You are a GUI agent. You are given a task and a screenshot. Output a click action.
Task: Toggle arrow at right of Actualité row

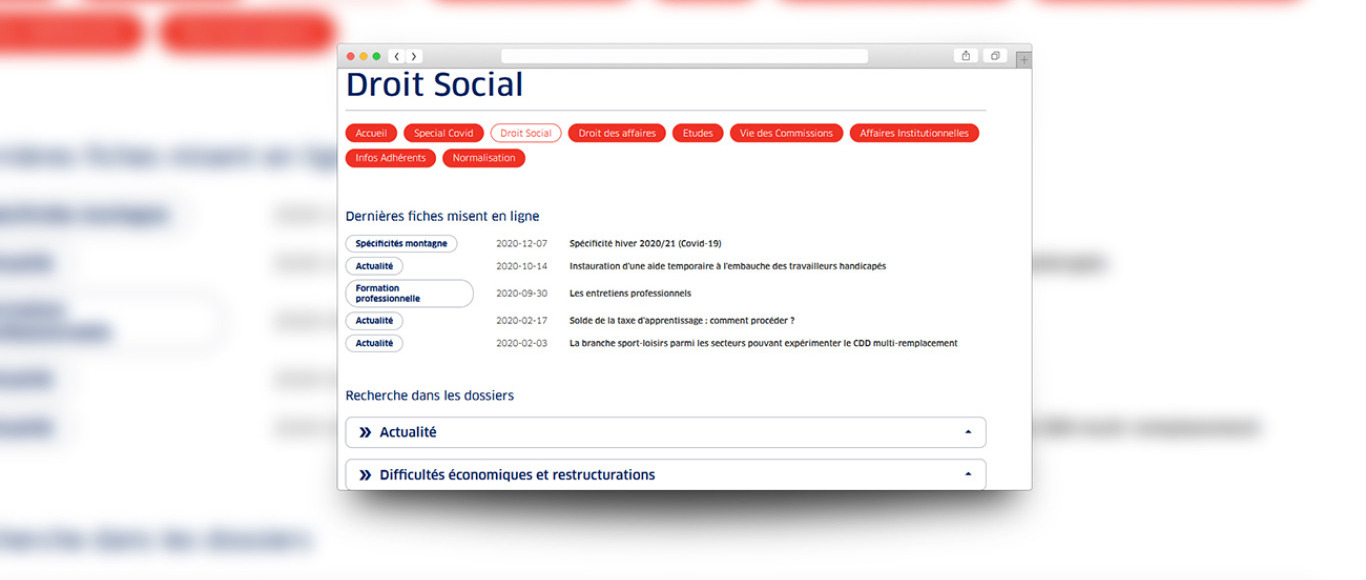pos(968,432)
